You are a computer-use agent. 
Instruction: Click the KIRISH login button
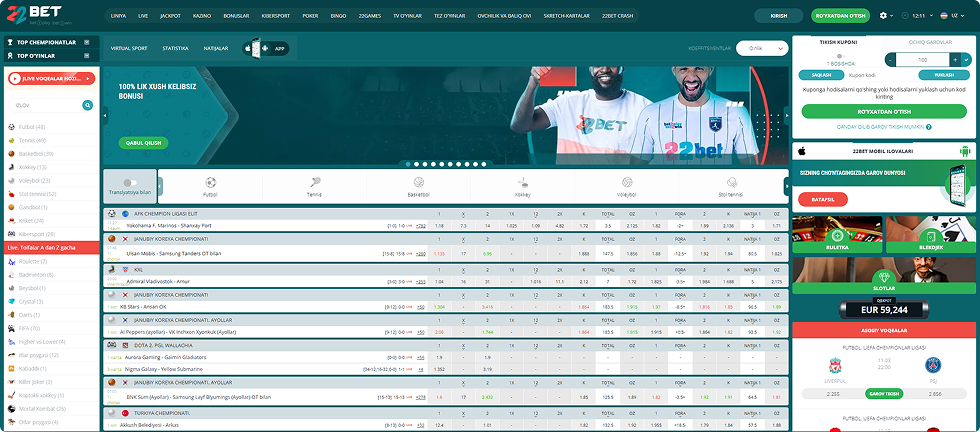coord(778,16)
